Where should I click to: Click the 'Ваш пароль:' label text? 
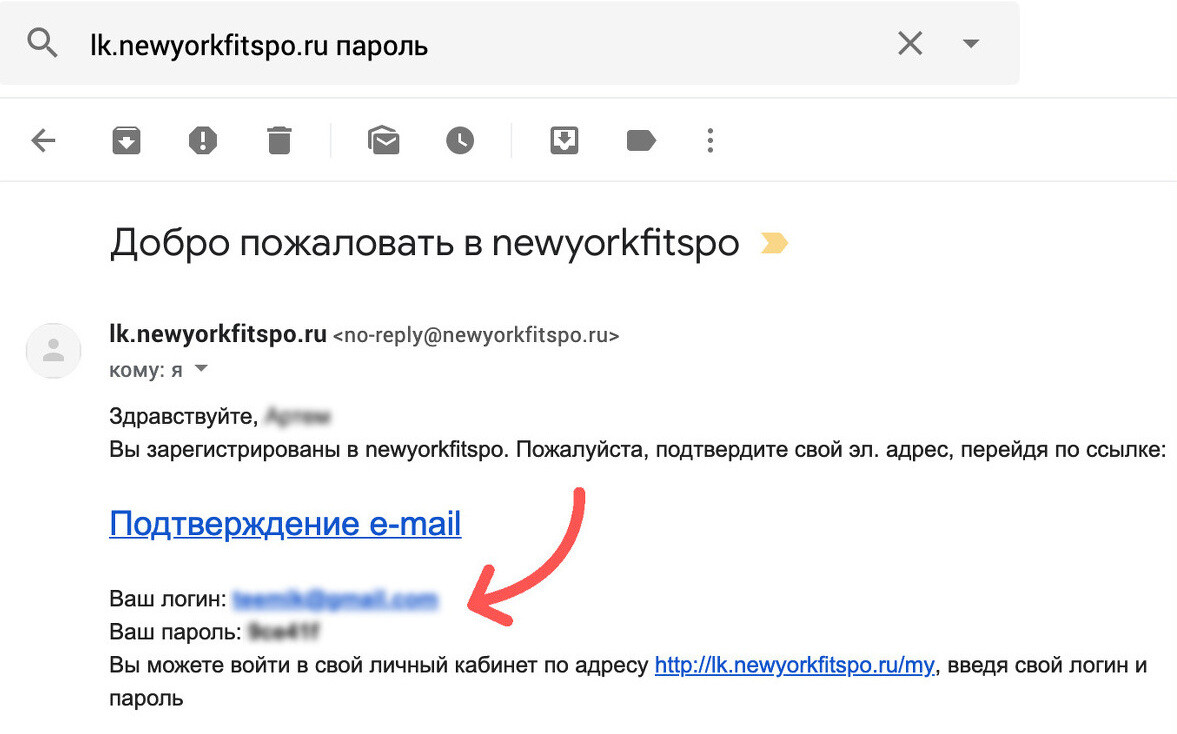[x=176, y=632]
